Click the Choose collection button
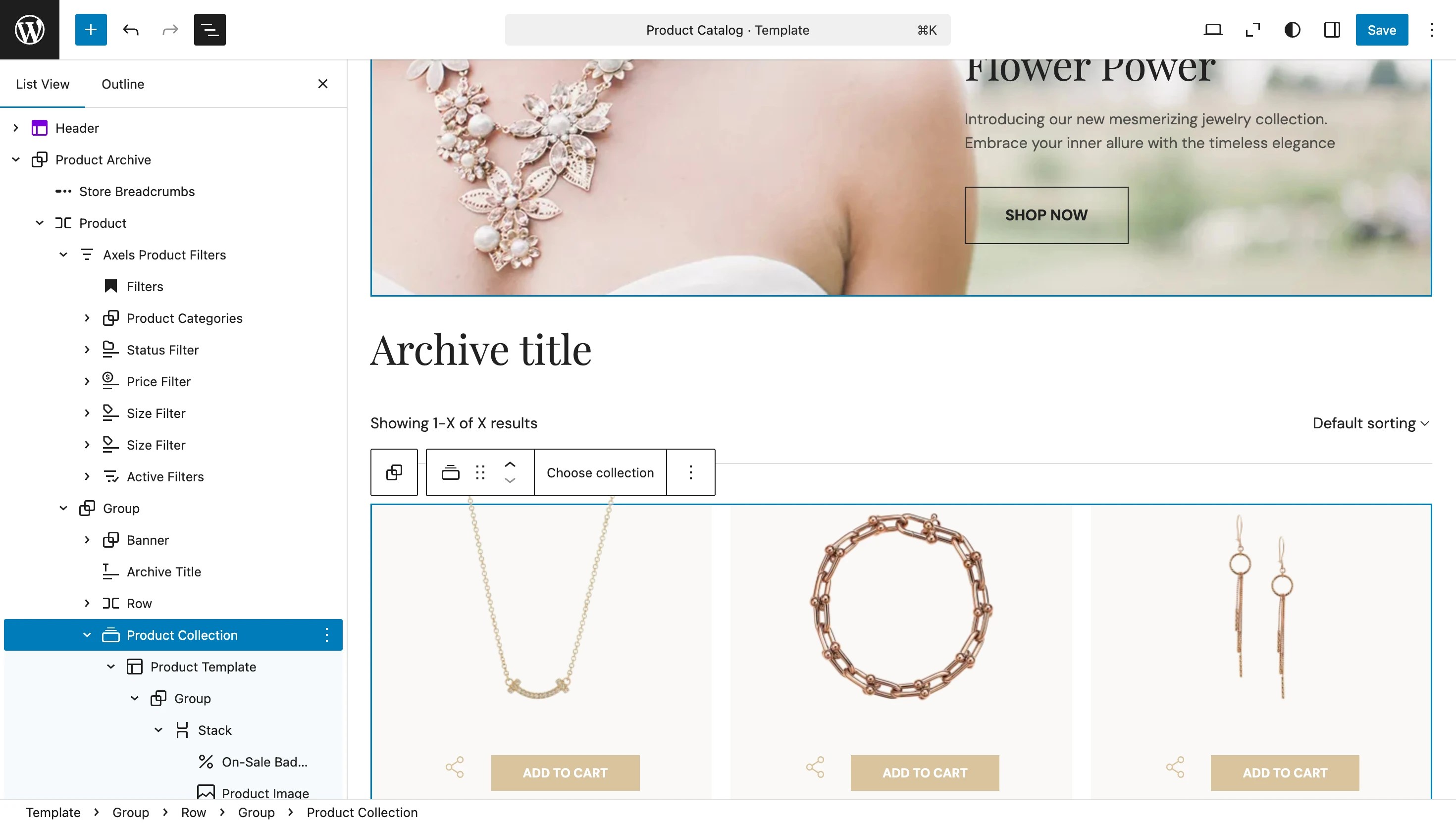 point(600,472)
